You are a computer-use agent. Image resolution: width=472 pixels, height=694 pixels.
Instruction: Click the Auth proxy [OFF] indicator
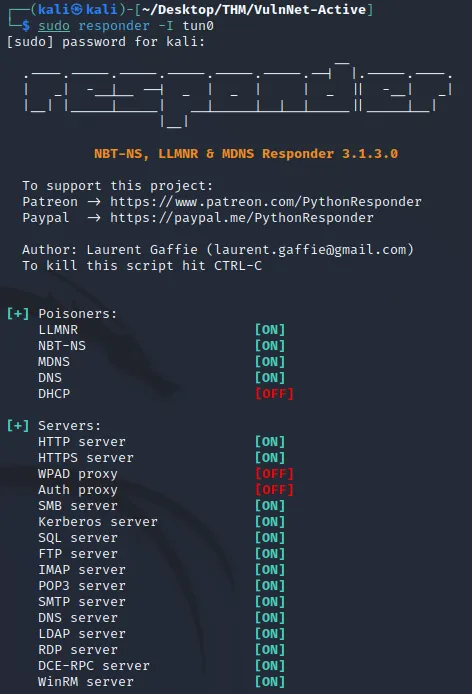pyautogui.click(x=274, y=490)
